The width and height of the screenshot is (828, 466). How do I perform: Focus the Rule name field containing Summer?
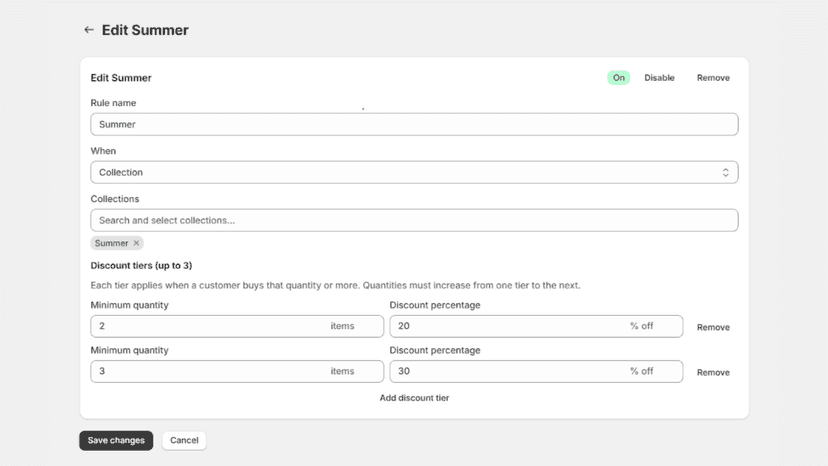[414, 124]
